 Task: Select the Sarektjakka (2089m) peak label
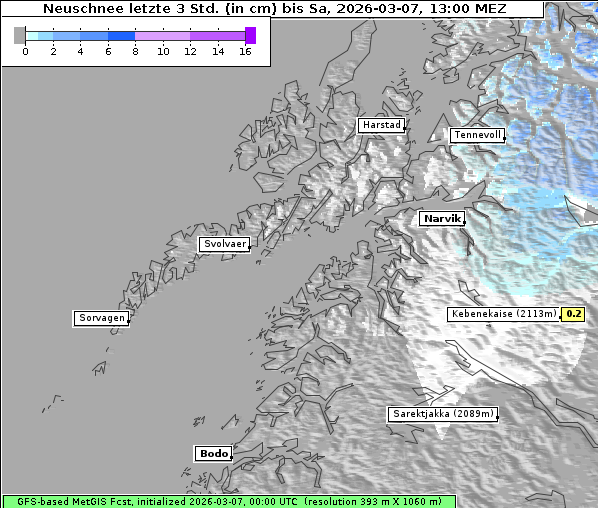[x=443, y=414]
